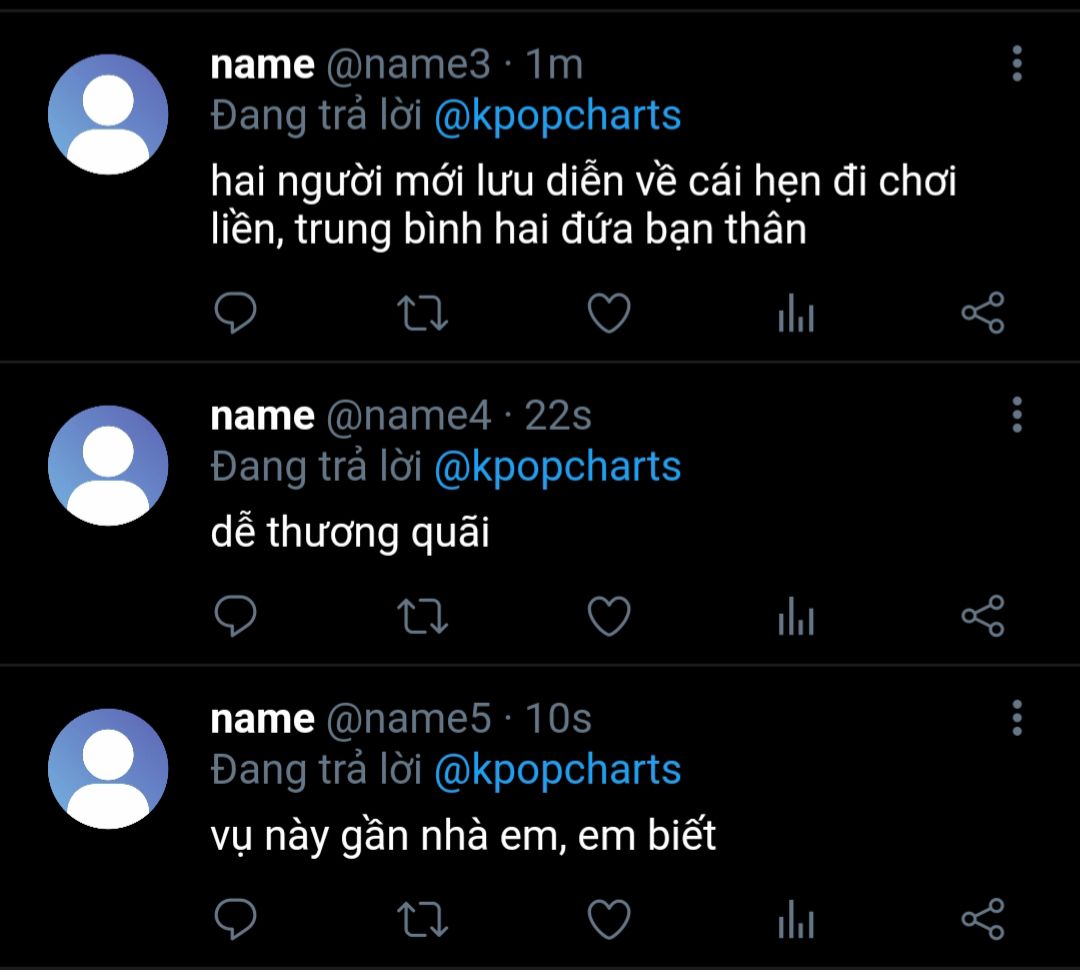Retweet the @name3 reply
Image resolution: width=1080 pixels, height=970 pixels.
pyautogui.click(x=422, y=314)
